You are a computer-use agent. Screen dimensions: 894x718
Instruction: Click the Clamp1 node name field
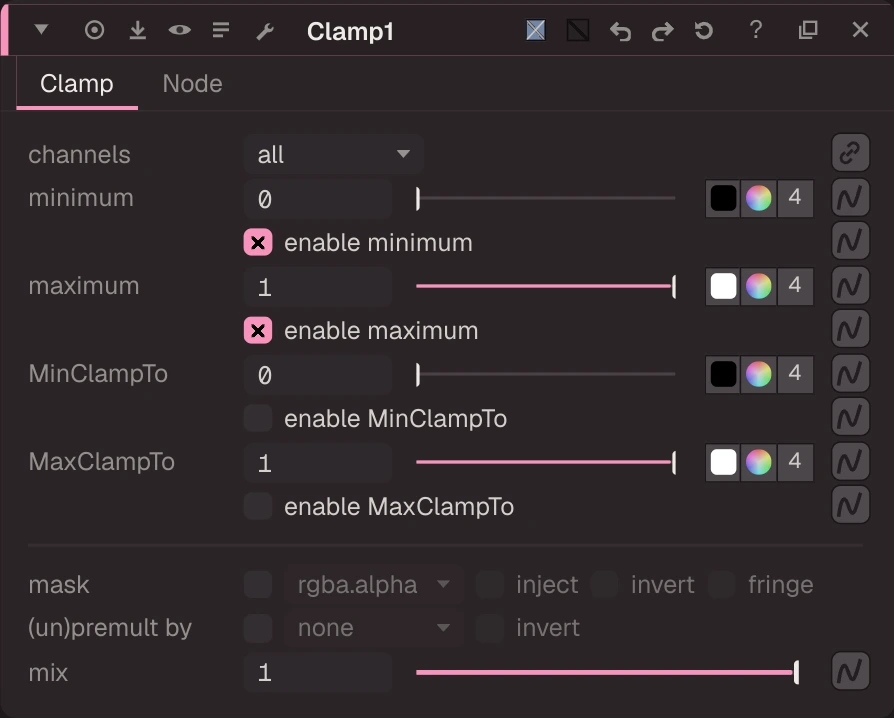(350, 31)
